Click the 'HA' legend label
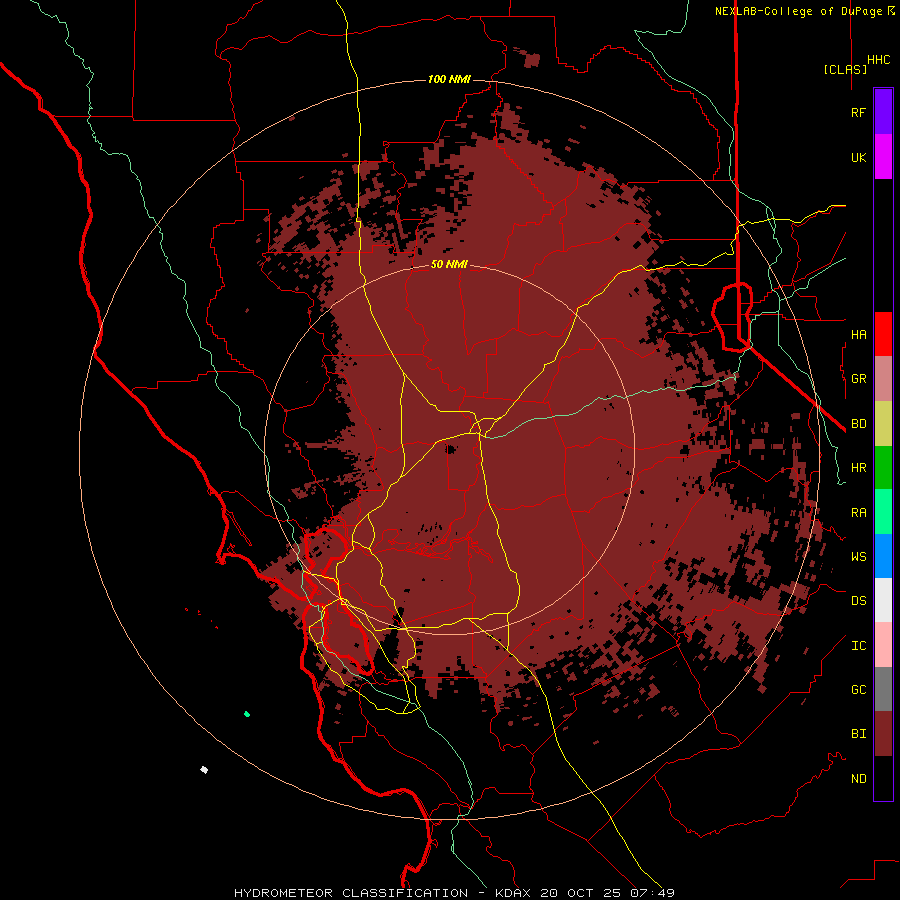 (859, 335)
